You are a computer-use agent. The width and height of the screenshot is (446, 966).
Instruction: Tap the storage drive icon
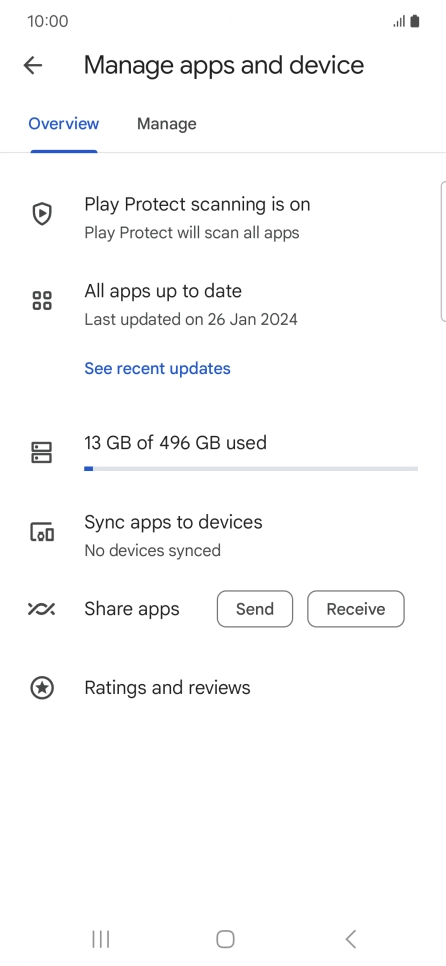[42, 452]
